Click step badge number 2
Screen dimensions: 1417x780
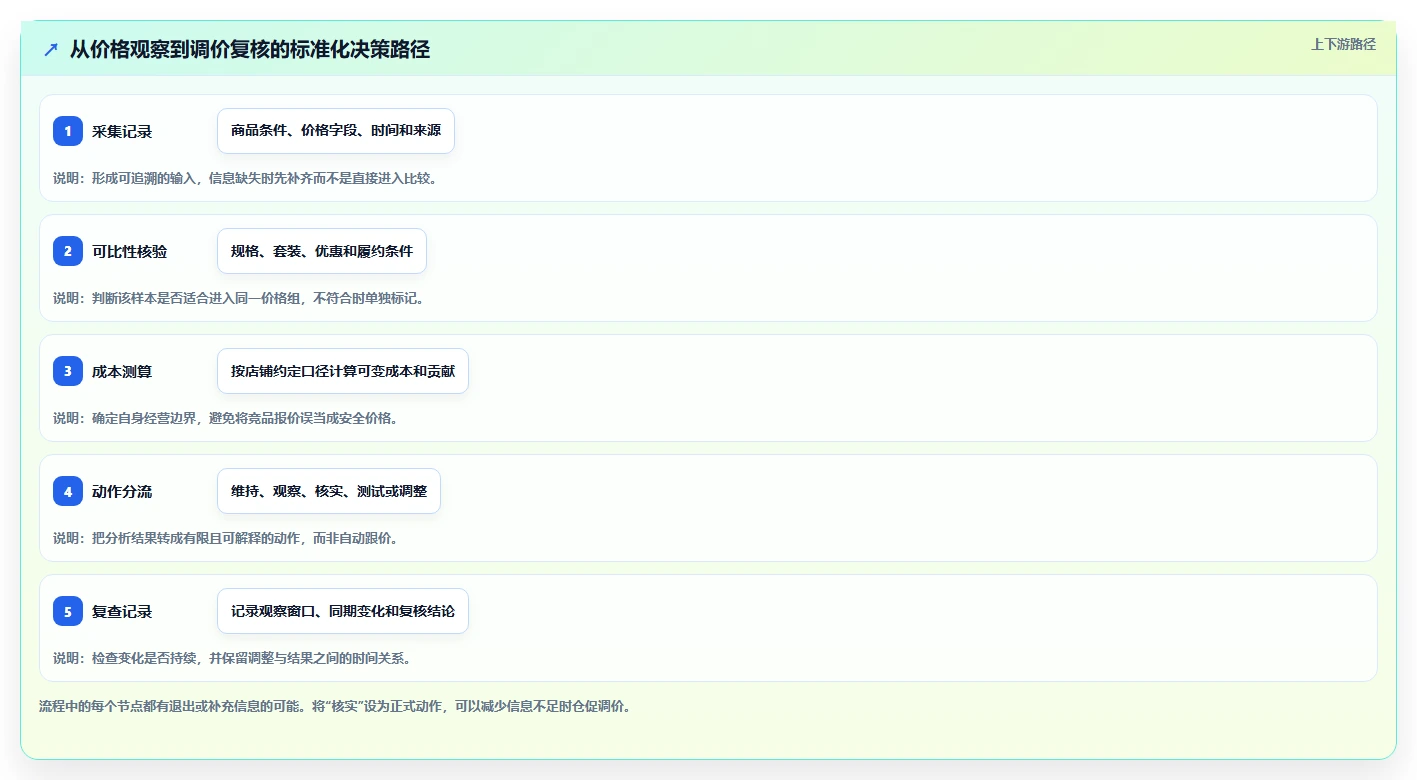click(68, 251)
